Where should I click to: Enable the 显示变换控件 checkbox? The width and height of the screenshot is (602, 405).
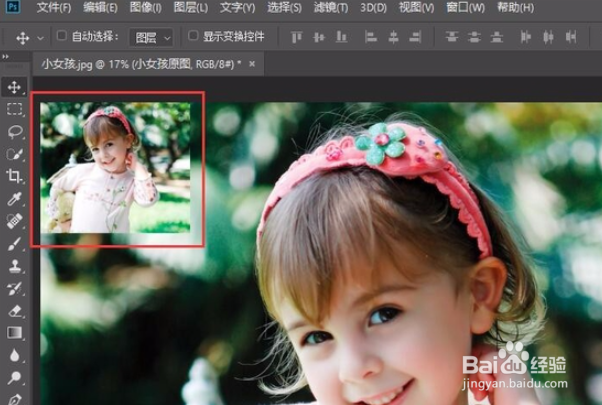[x=193, y=36]
